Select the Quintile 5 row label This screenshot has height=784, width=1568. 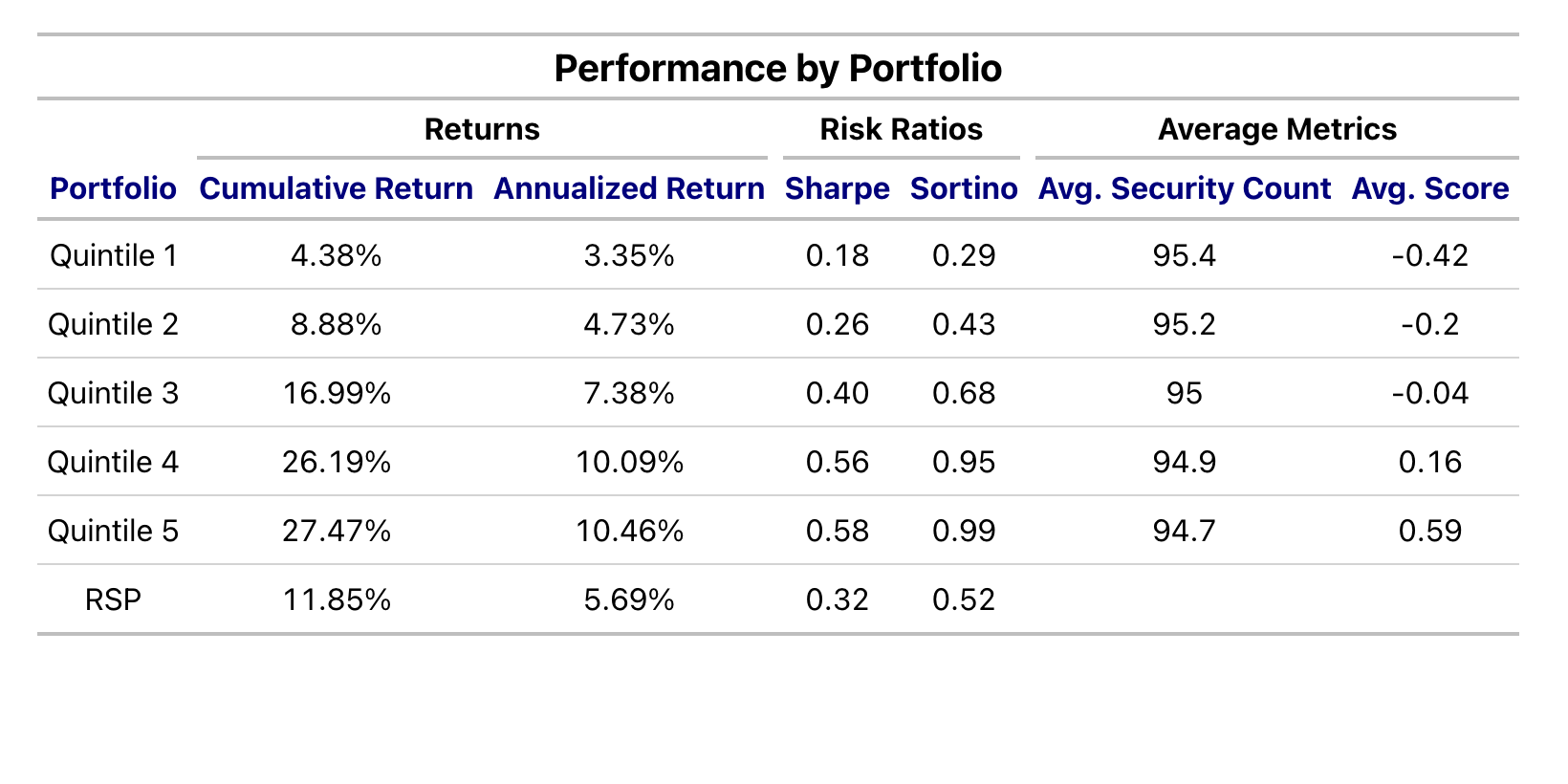(x=113, y=531)
